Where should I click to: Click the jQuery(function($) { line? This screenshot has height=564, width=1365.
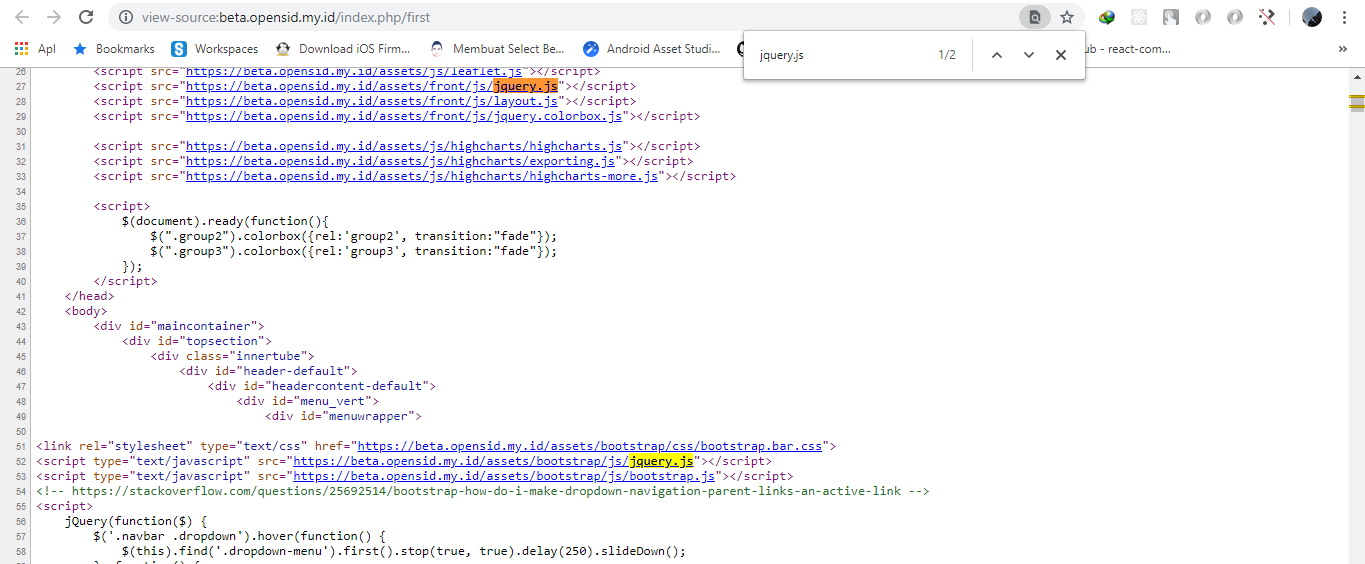(136, 521)
